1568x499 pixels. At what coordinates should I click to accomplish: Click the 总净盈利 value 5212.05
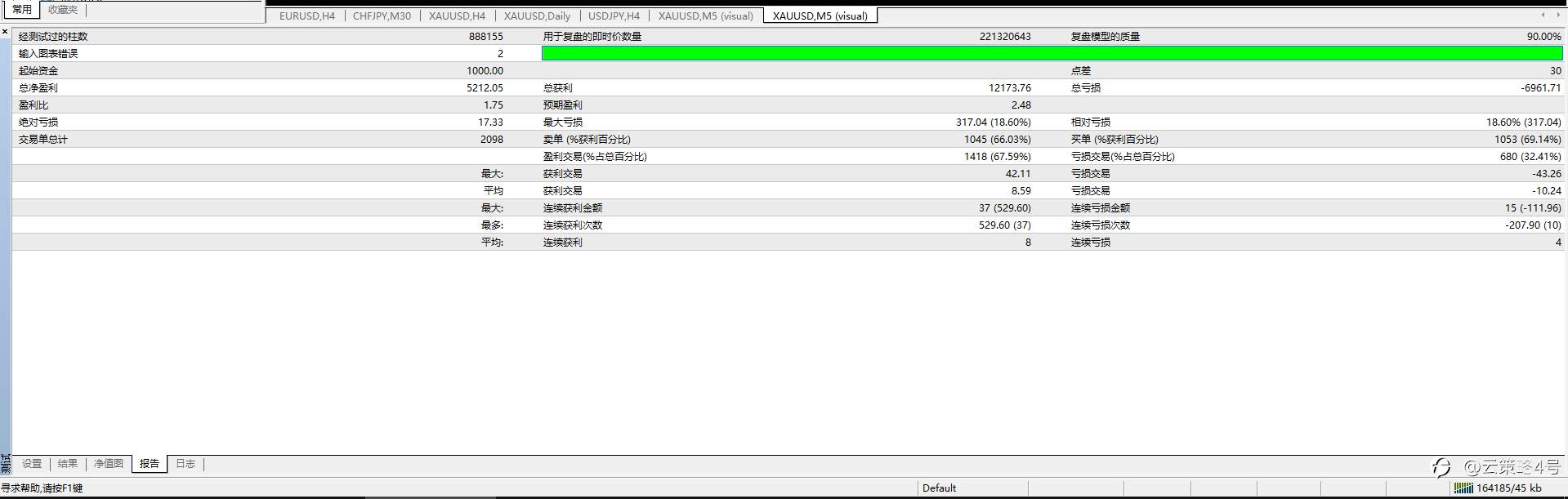click(x=485, y=88)
